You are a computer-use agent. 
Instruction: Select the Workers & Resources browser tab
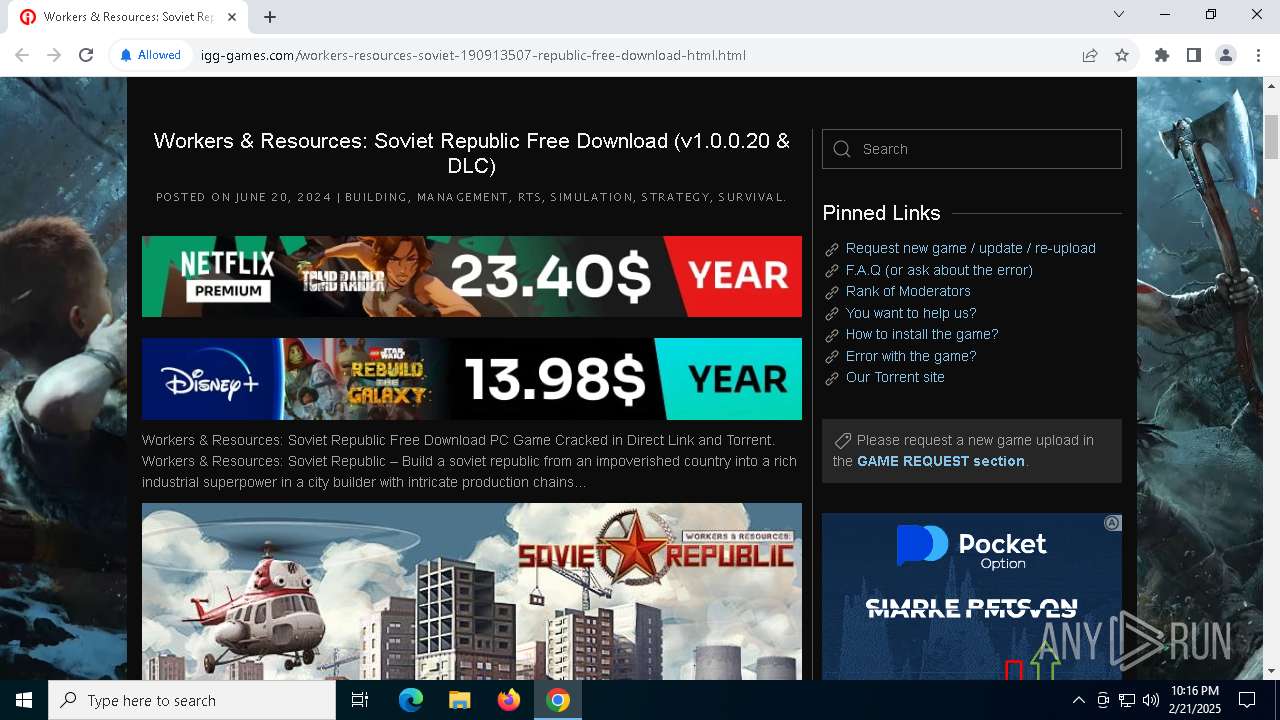tap(130, 17)
